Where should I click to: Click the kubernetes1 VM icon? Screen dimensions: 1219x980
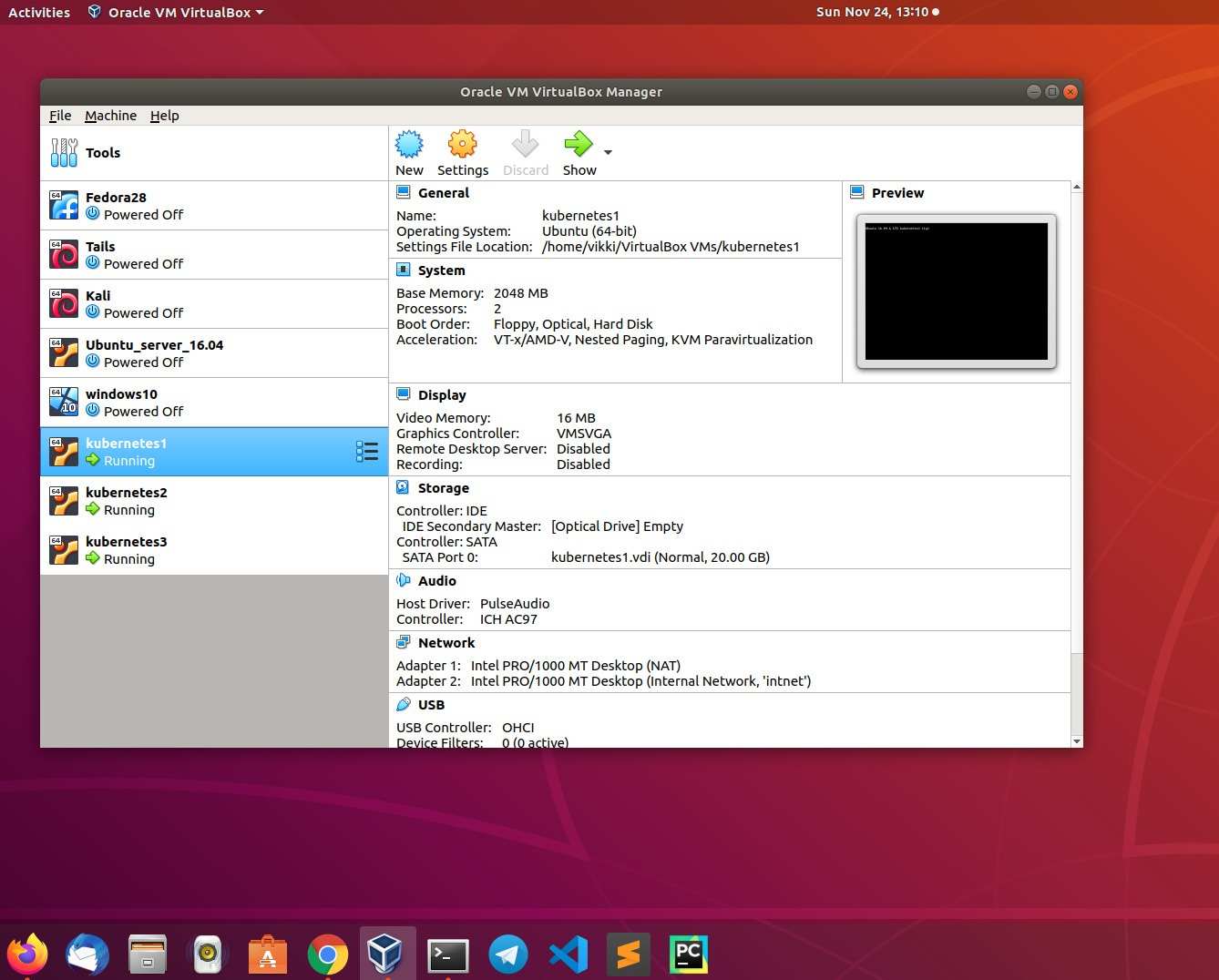coord(64,452)
